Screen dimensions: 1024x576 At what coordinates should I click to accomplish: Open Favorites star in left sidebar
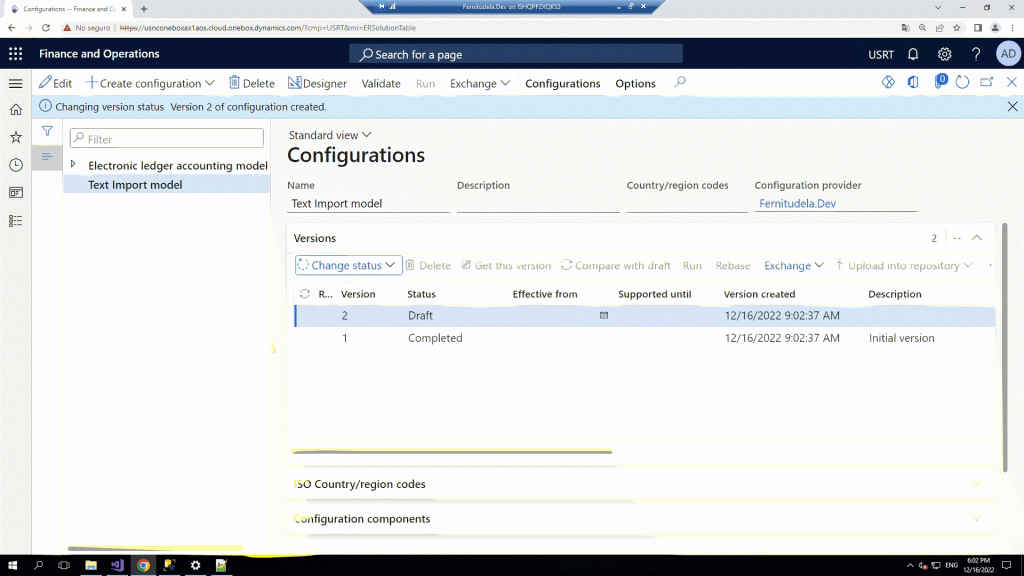(15, 137)
